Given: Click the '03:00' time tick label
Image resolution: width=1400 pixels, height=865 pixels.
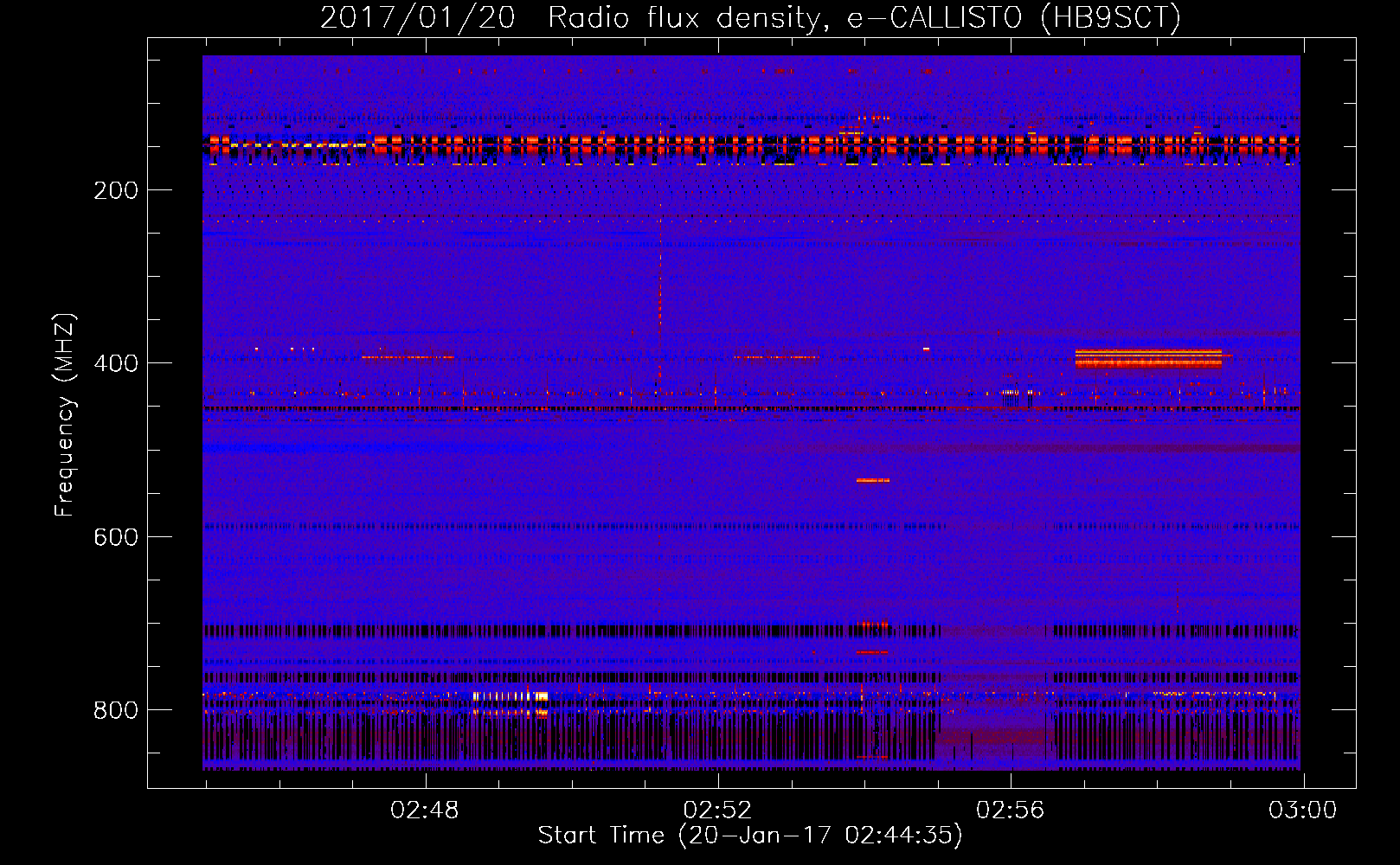Looking at the screenshot, I should 1302,811.
